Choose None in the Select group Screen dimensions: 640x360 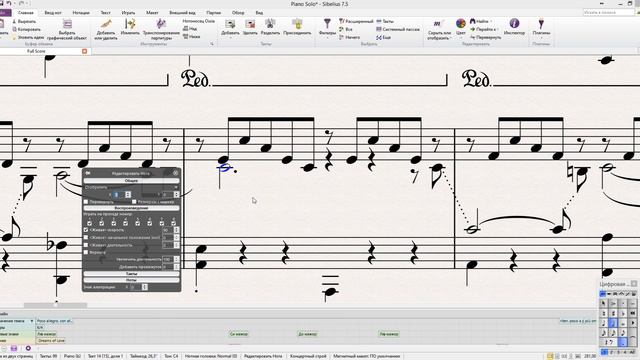point(349,37)
